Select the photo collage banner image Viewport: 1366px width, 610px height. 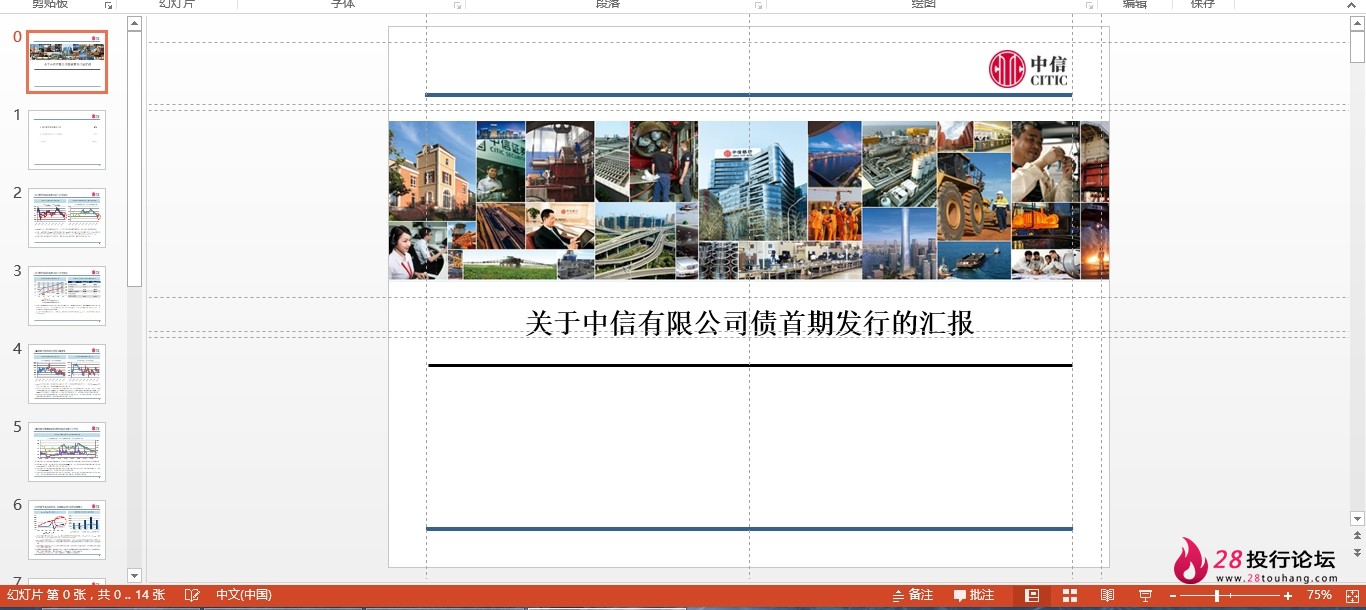[x=749, y=200]
